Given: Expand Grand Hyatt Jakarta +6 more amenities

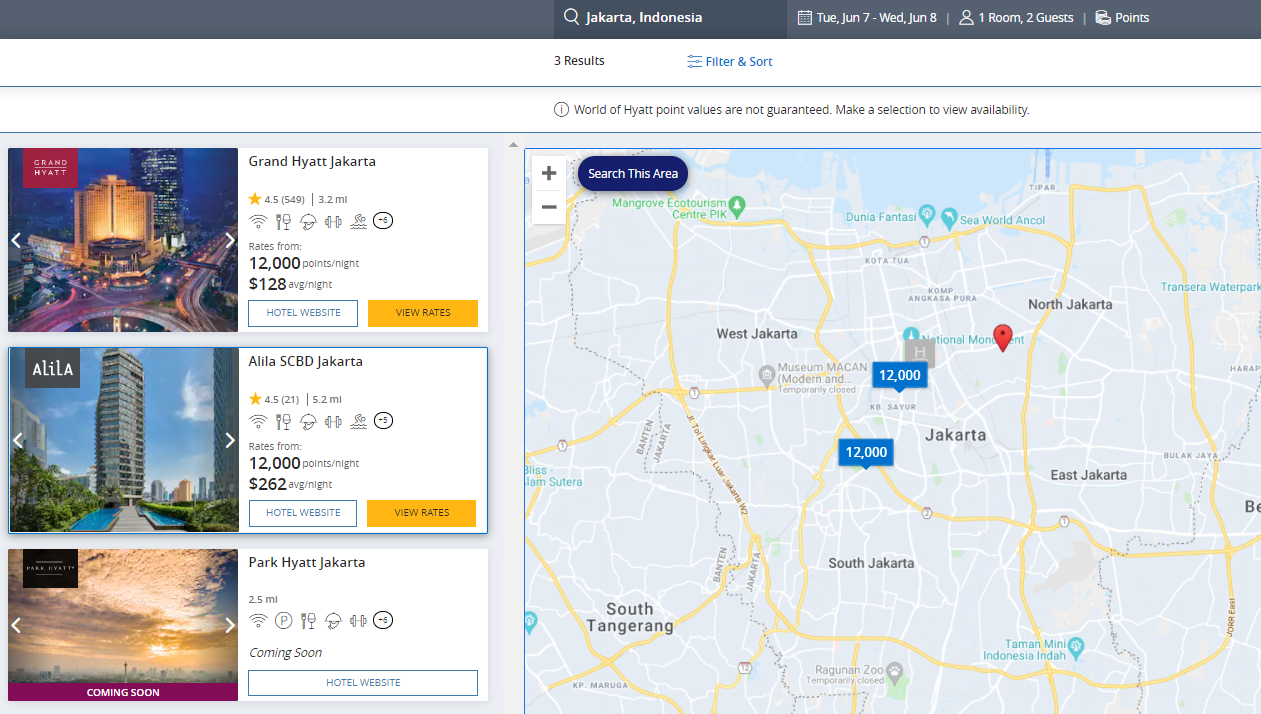Looking at the screenshot, I should pos(383,221).
